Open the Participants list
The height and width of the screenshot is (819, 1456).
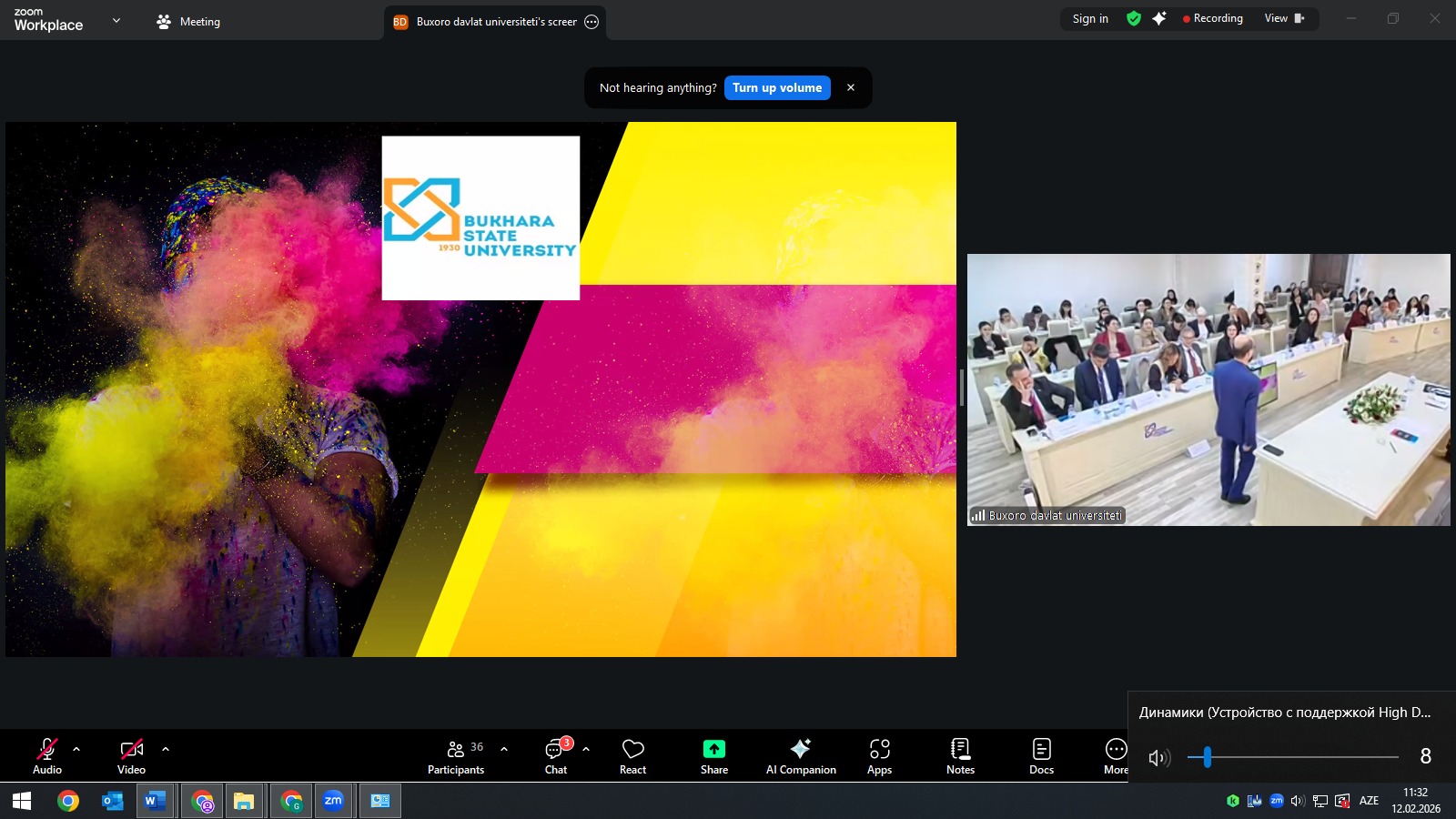tap(456, 755)
